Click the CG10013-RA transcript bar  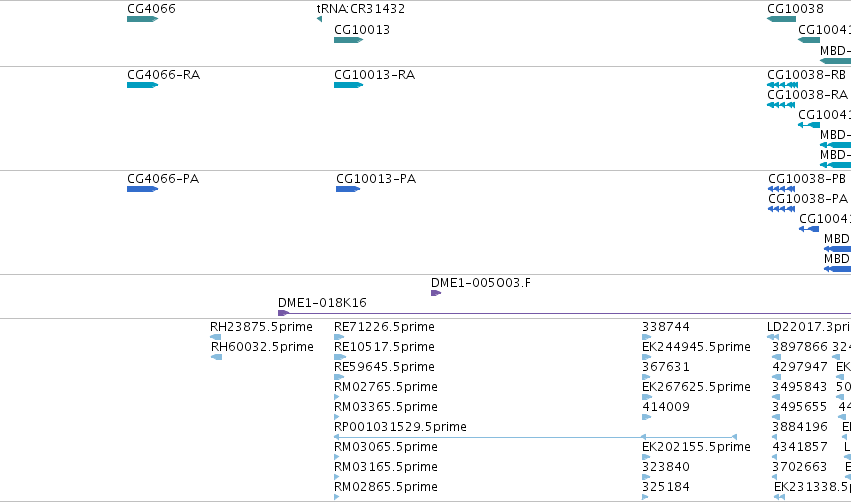click(348, 85)
